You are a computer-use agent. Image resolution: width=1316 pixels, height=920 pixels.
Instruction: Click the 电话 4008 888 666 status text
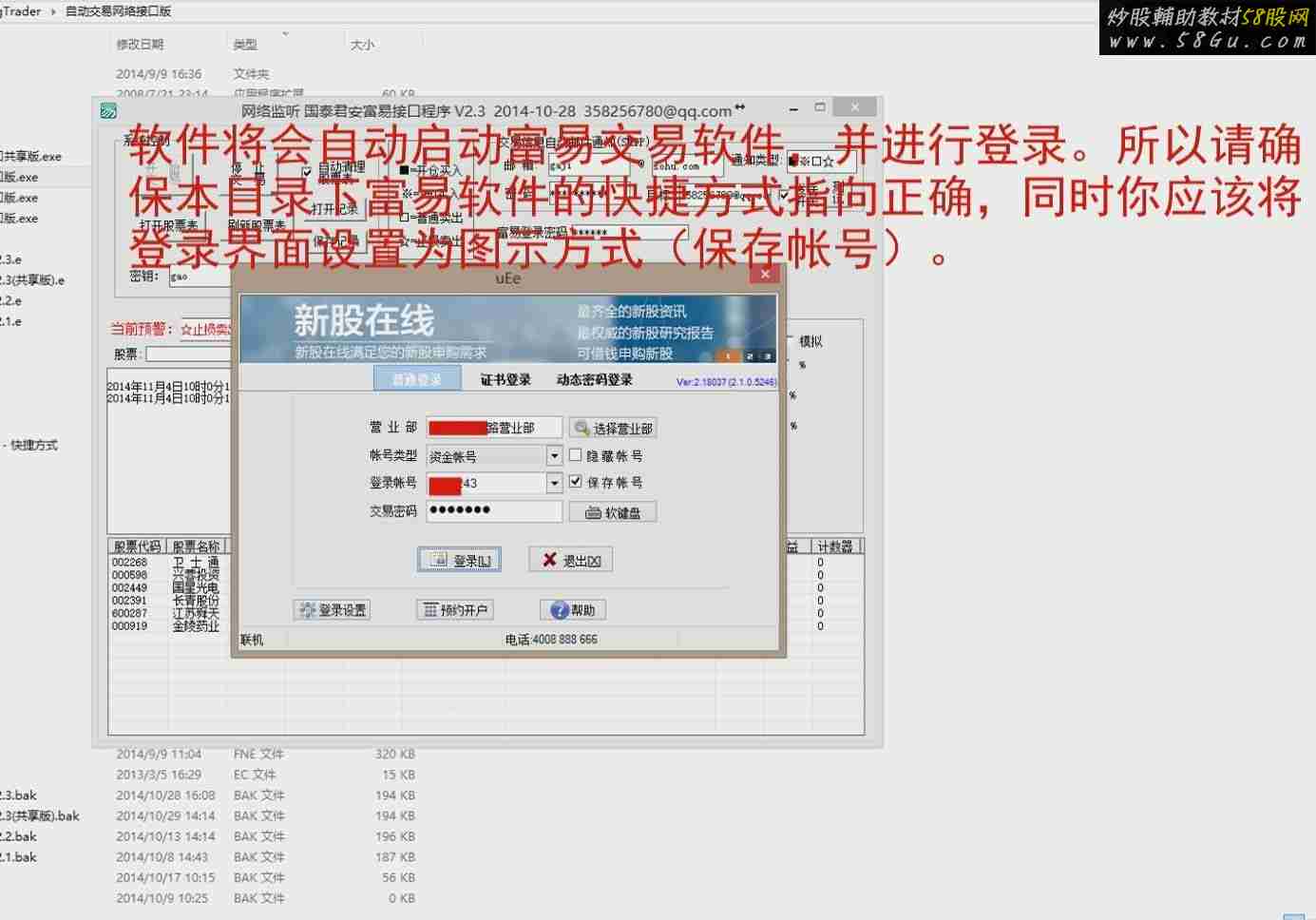(551, 640)
